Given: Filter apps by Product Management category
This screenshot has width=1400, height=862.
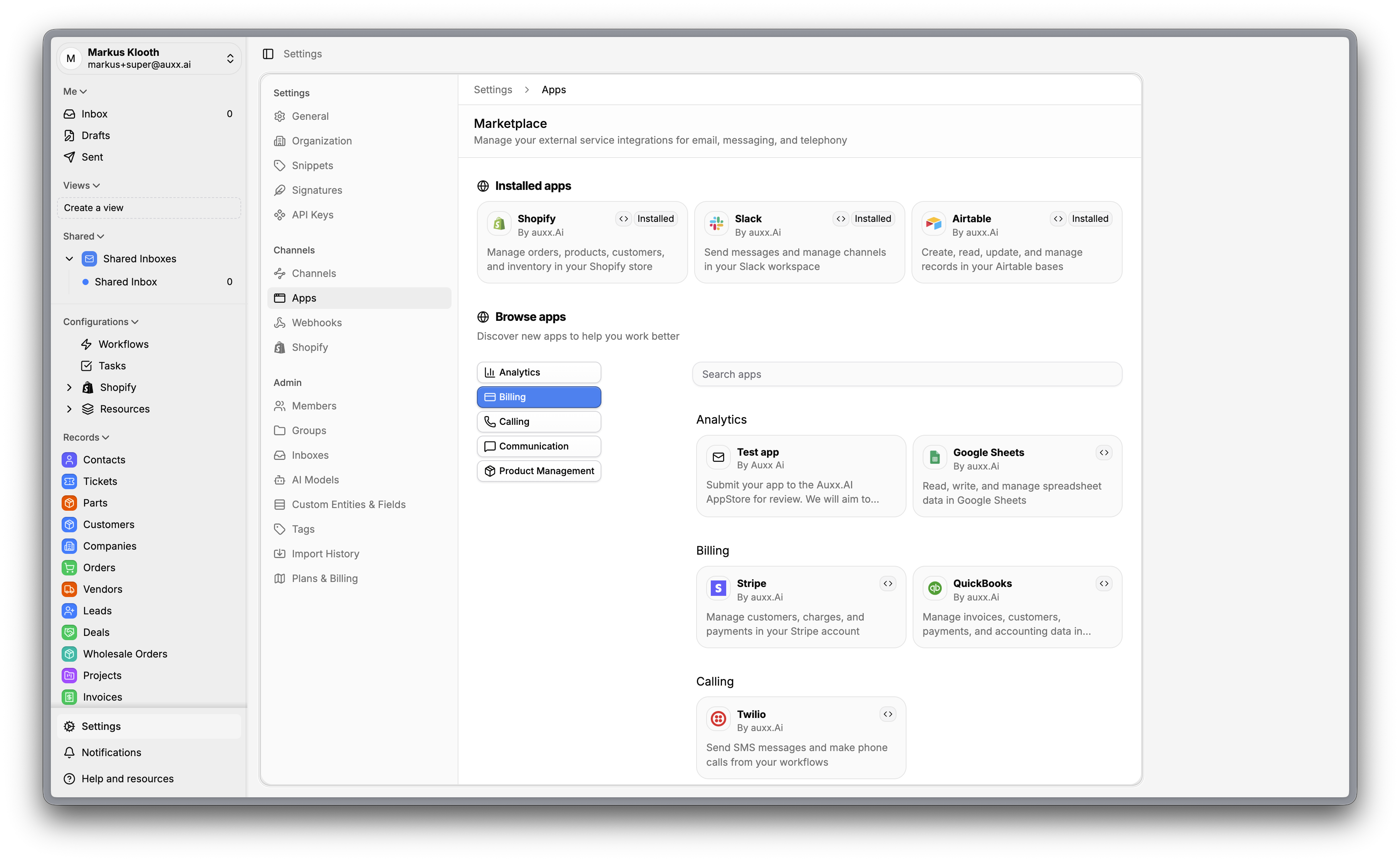Looking at the screenshot, I should (539, 471).
